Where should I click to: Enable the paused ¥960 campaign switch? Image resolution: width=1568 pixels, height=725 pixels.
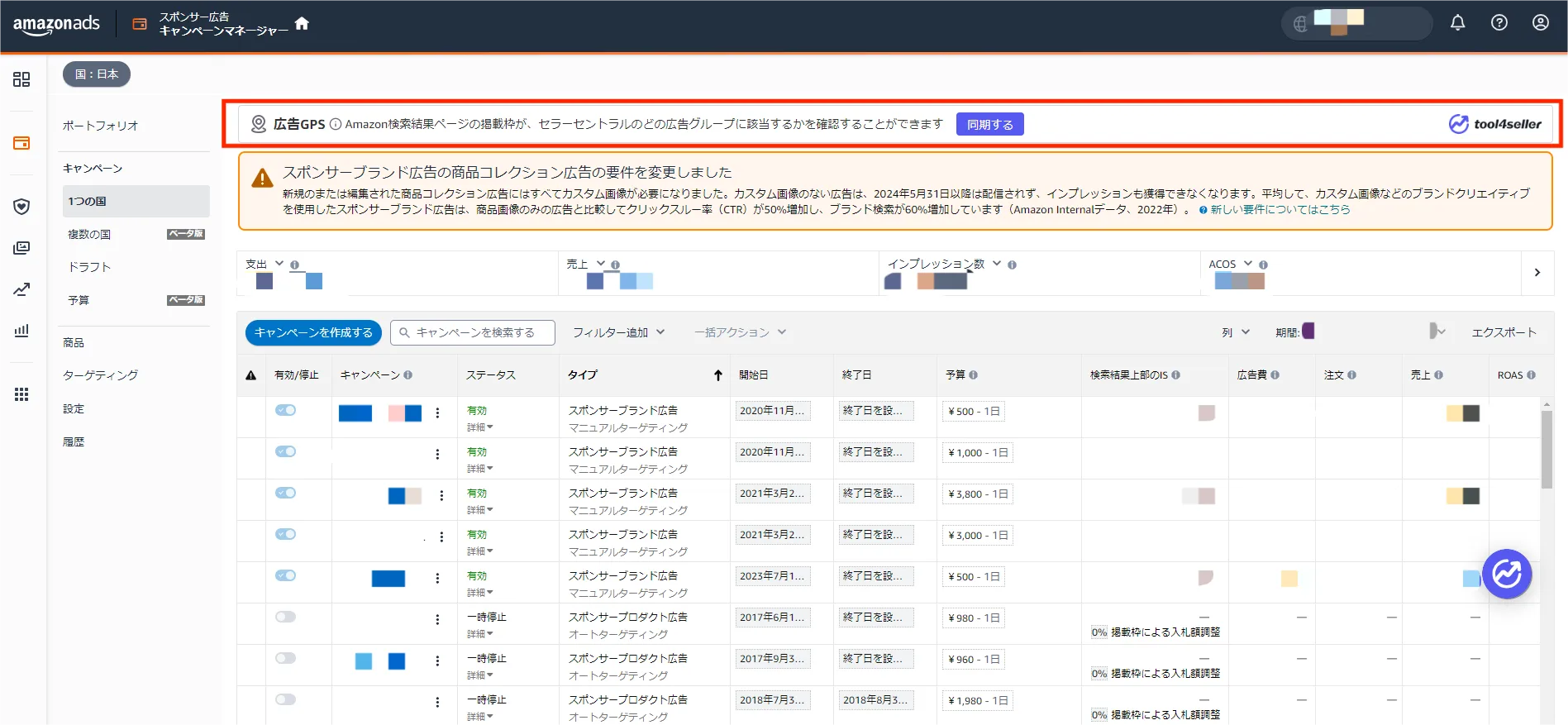coord(286,658)
